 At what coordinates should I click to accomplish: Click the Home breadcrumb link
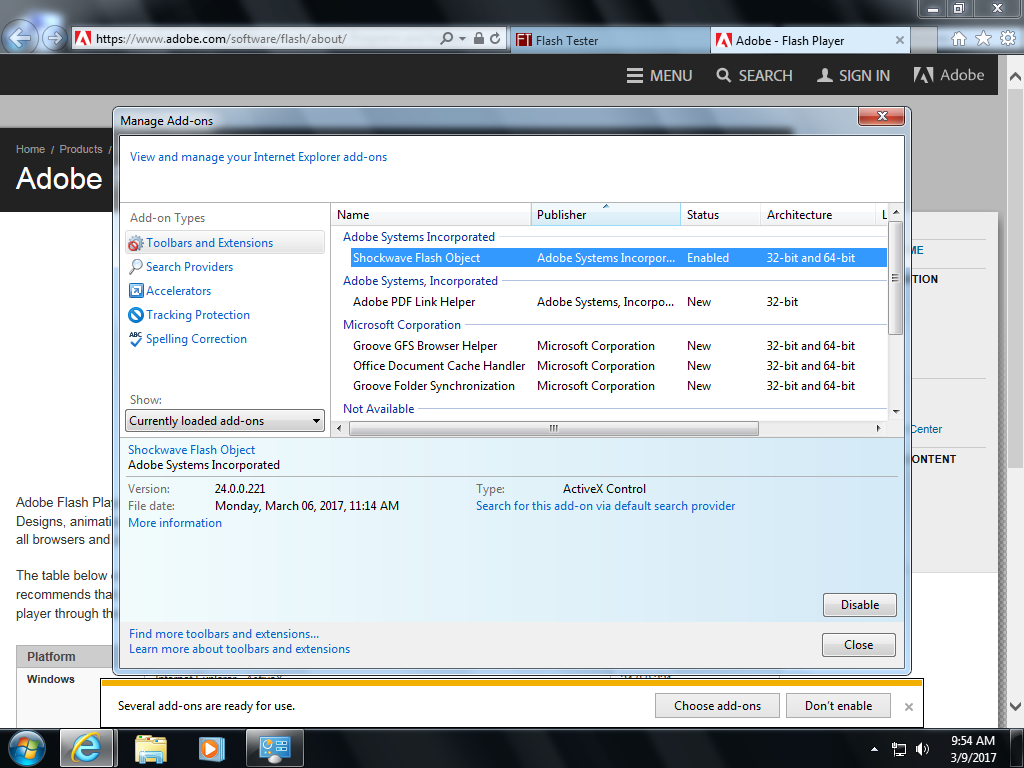click(x=30, y=150)
